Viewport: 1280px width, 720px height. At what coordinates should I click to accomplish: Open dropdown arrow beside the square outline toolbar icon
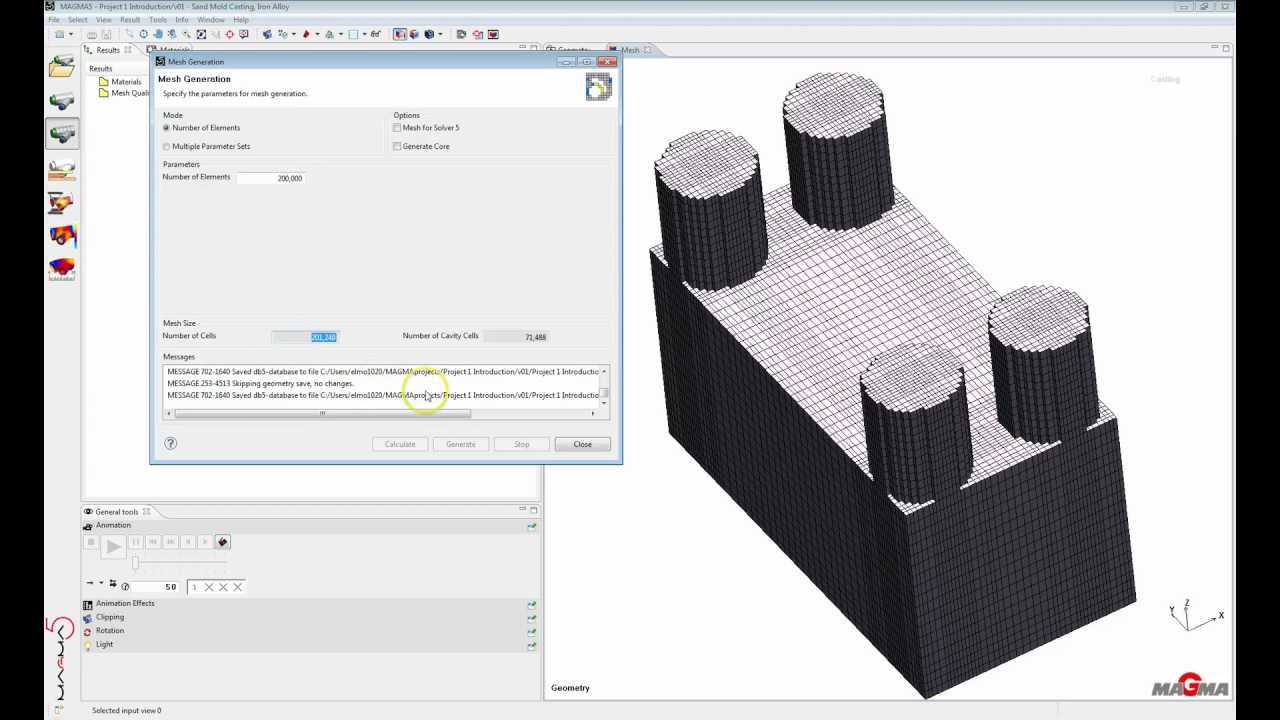click(x=364, y=34)
